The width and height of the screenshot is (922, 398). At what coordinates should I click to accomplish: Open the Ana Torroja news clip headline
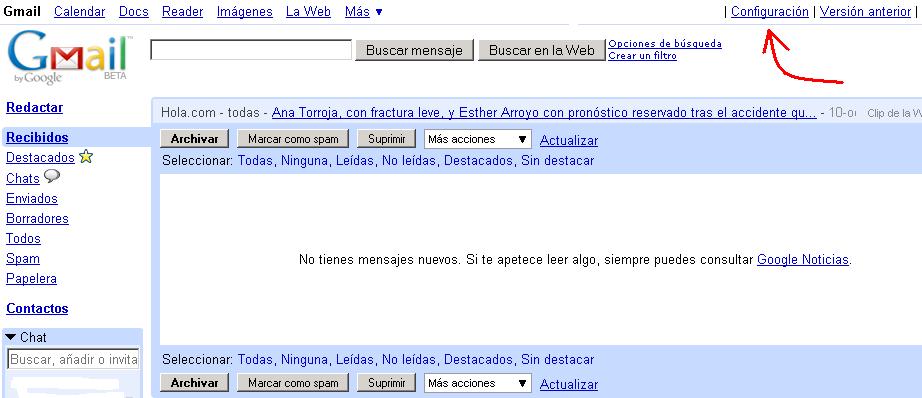tap(544, 112)
